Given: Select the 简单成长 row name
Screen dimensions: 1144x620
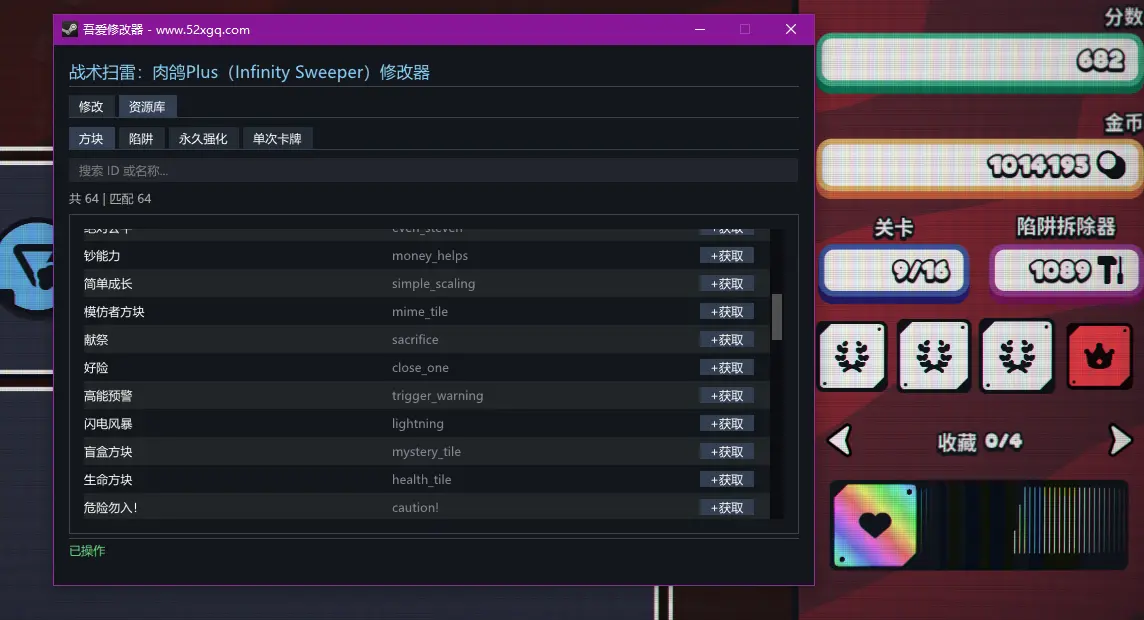Looking at the screenshot, I should coord(108,284).
